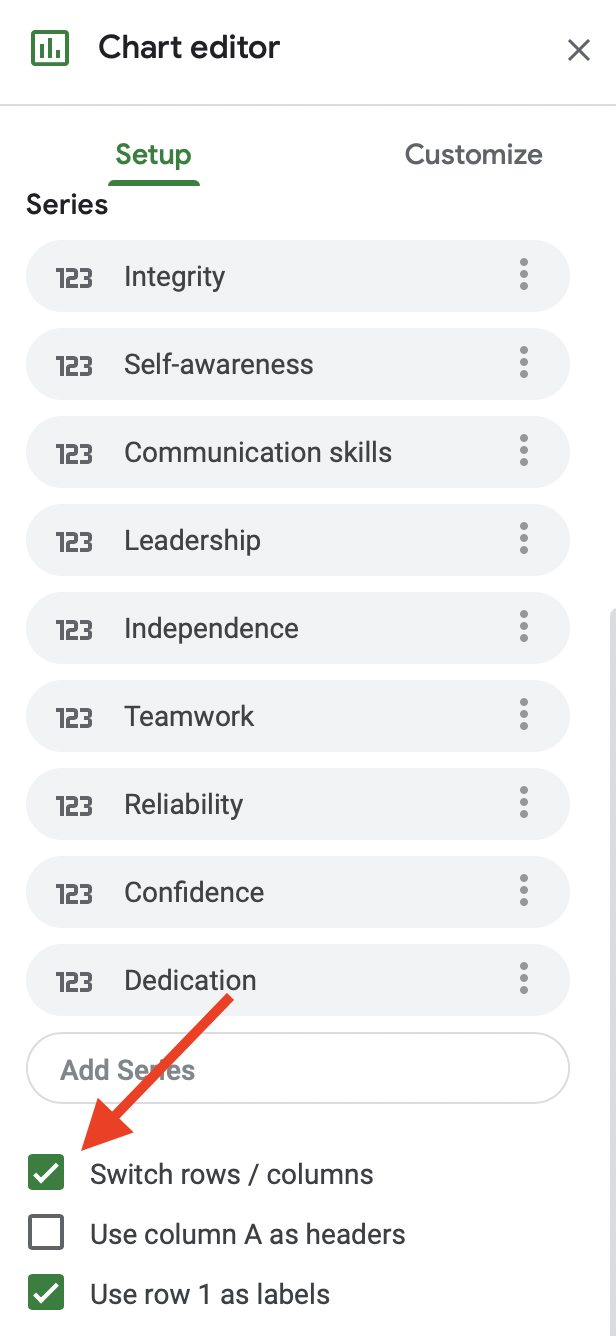Uncheck Use row 1 as labels
616x1336 pixels.
point(46,1293)
